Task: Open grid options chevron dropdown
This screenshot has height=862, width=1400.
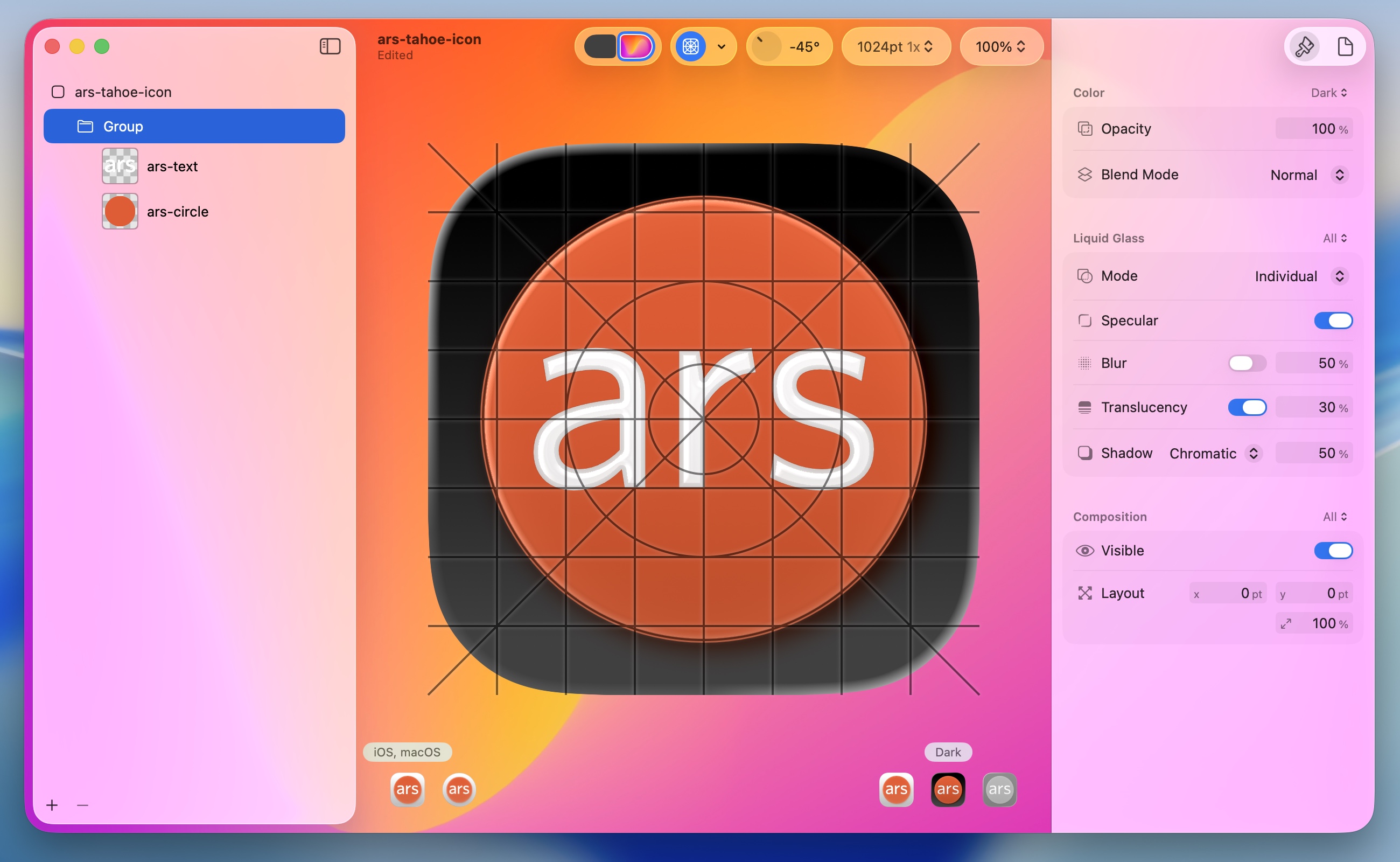Action: [722, 47]
